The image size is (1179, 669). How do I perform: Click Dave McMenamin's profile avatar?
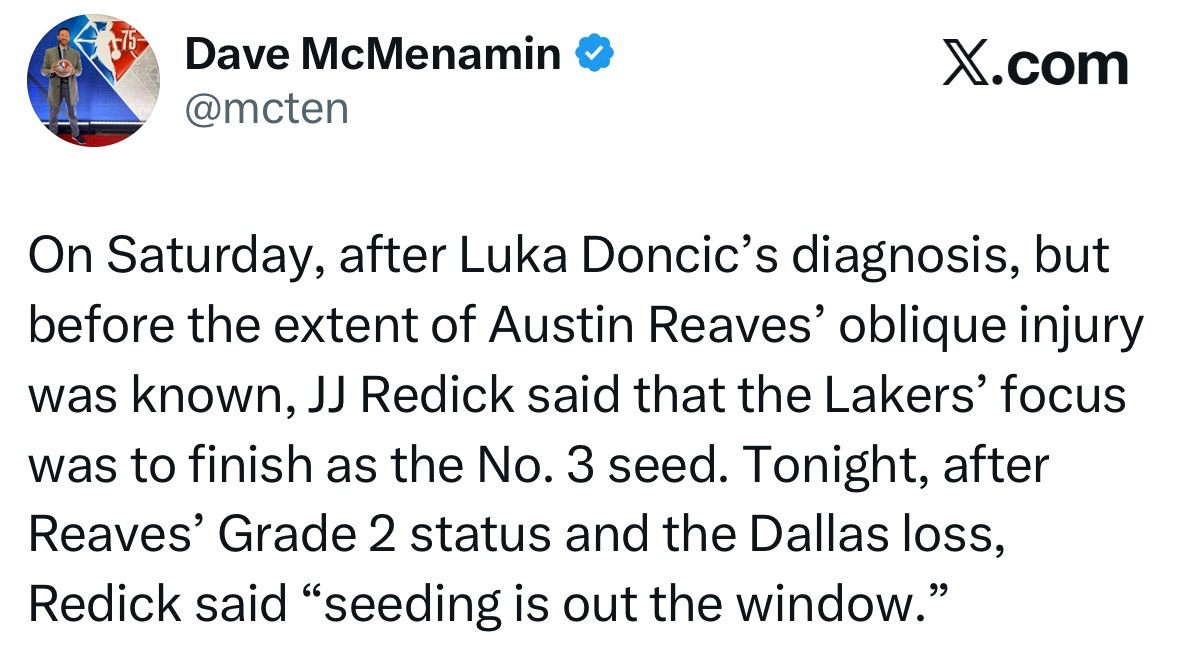click(x=100, y=82)
